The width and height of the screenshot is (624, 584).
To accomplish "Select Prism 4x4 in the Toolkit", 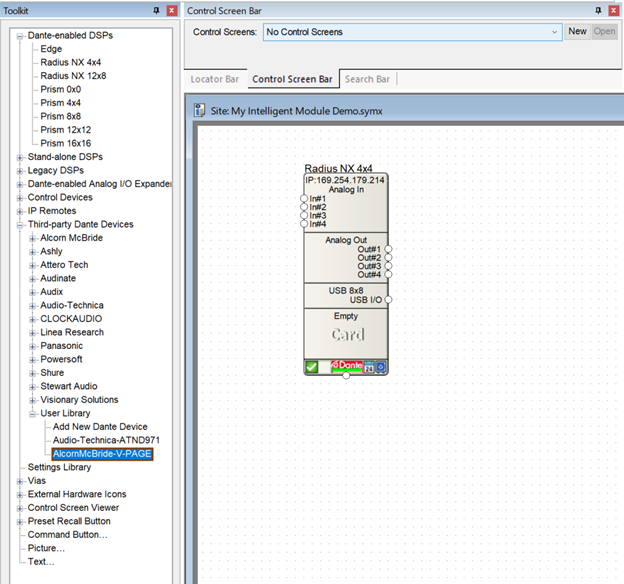I will [60, 103].
